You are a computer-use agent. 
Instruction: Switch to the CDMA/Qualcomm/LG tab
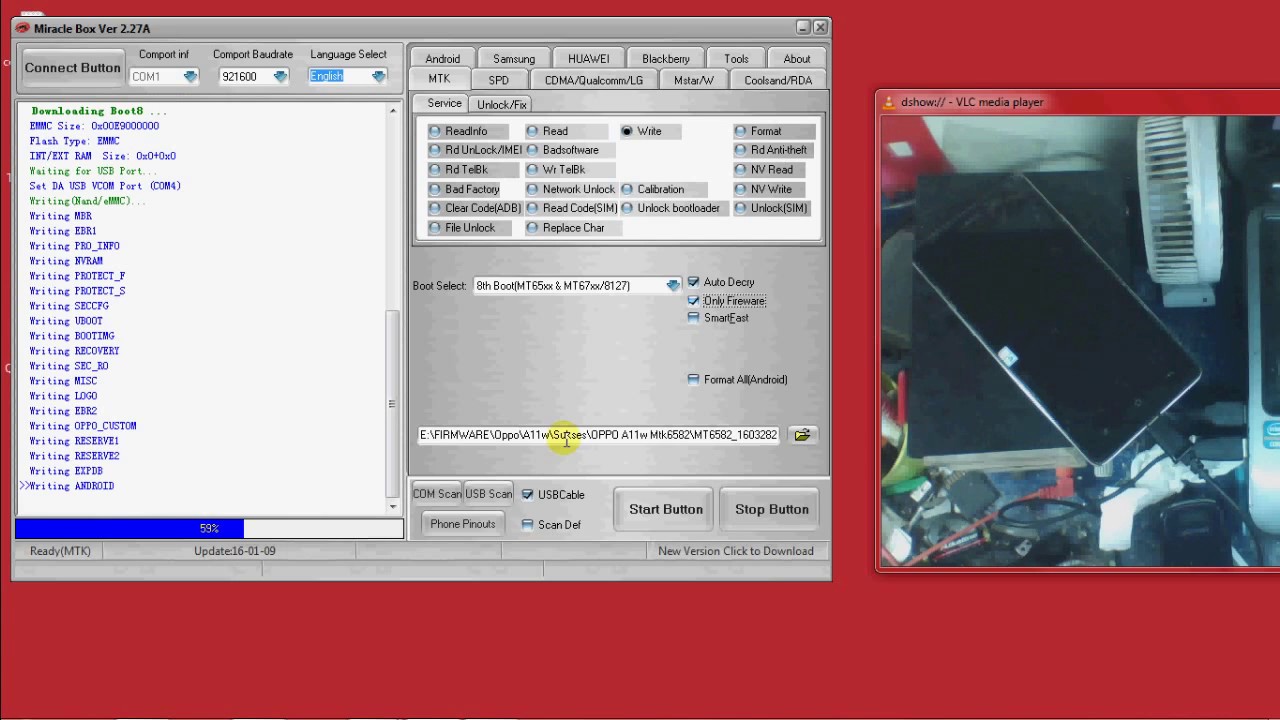coord(594,80)
